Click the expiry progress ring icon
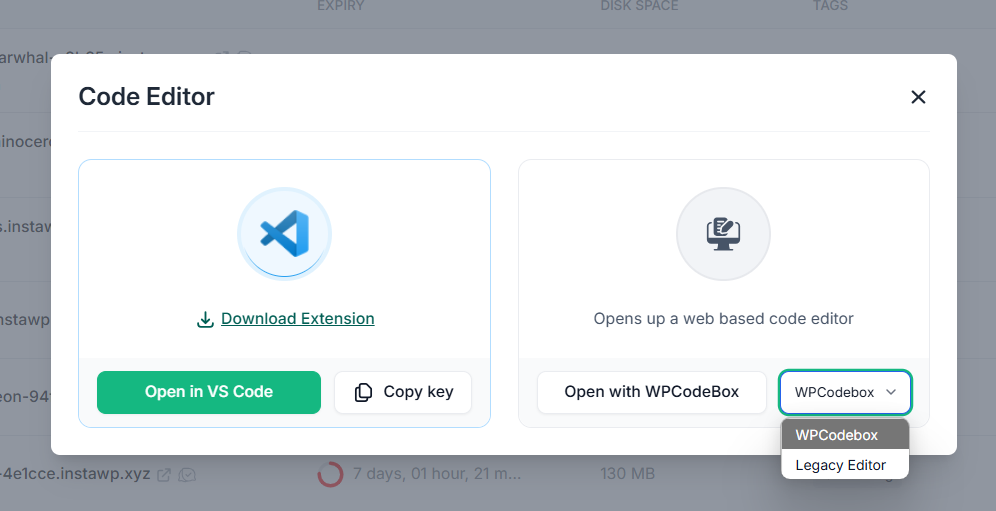 [330, 474]
